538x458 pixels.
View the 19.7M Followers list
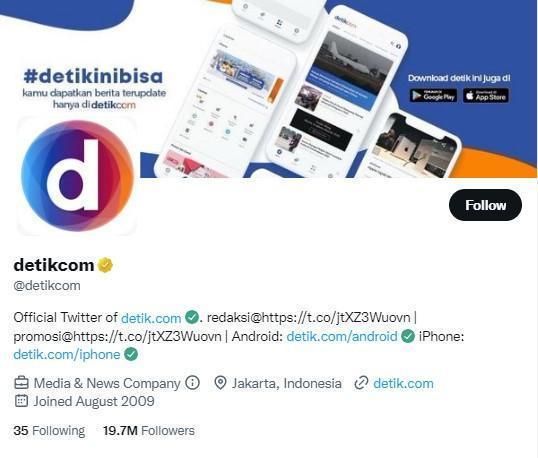coord(149,431)
